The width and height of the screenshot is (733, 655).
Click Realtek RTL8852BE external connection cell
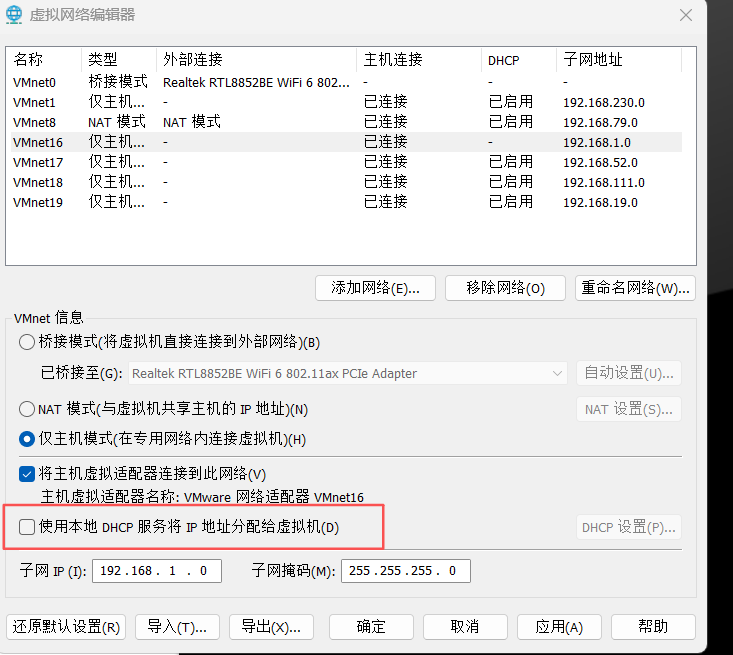coord(256,83)
